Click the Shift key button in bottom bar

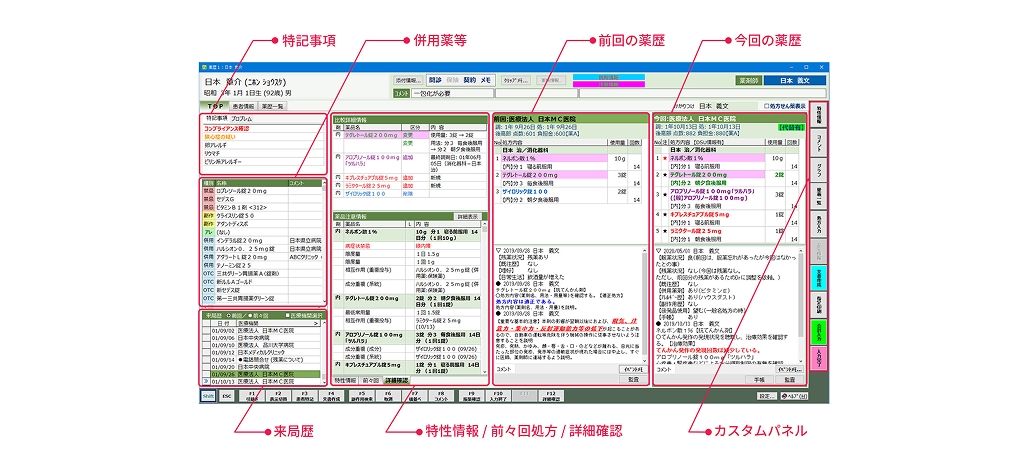pos(208,396)
